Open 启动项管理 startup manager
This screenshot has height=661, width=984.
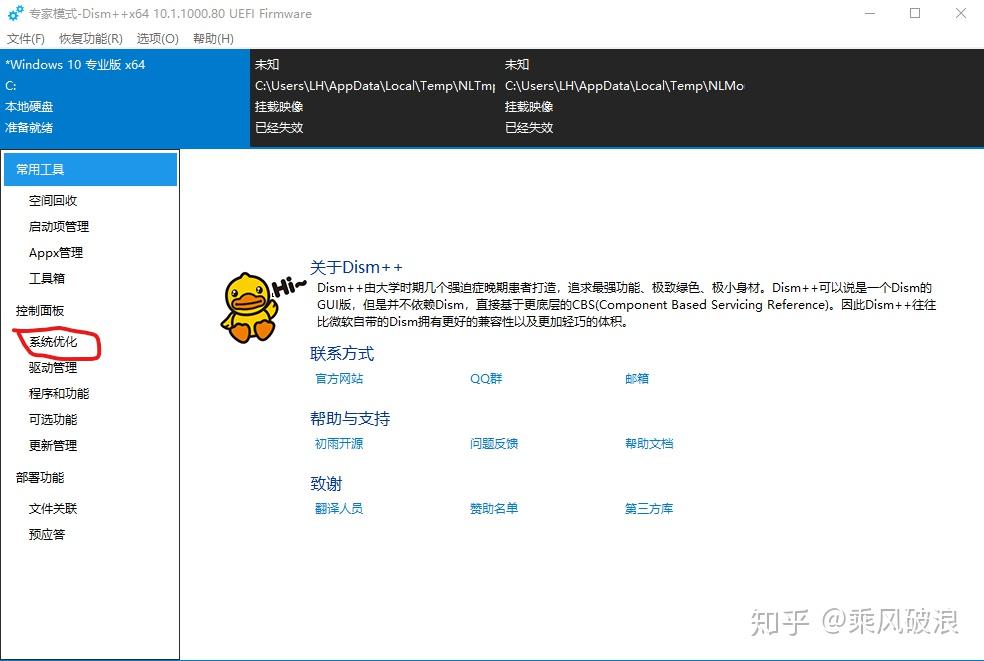click(58, 226)
